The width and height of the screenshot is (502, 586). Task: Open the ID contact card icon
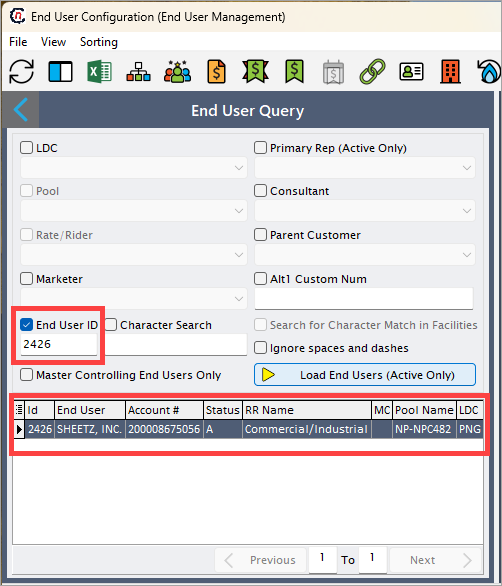(x=411, y=71)
